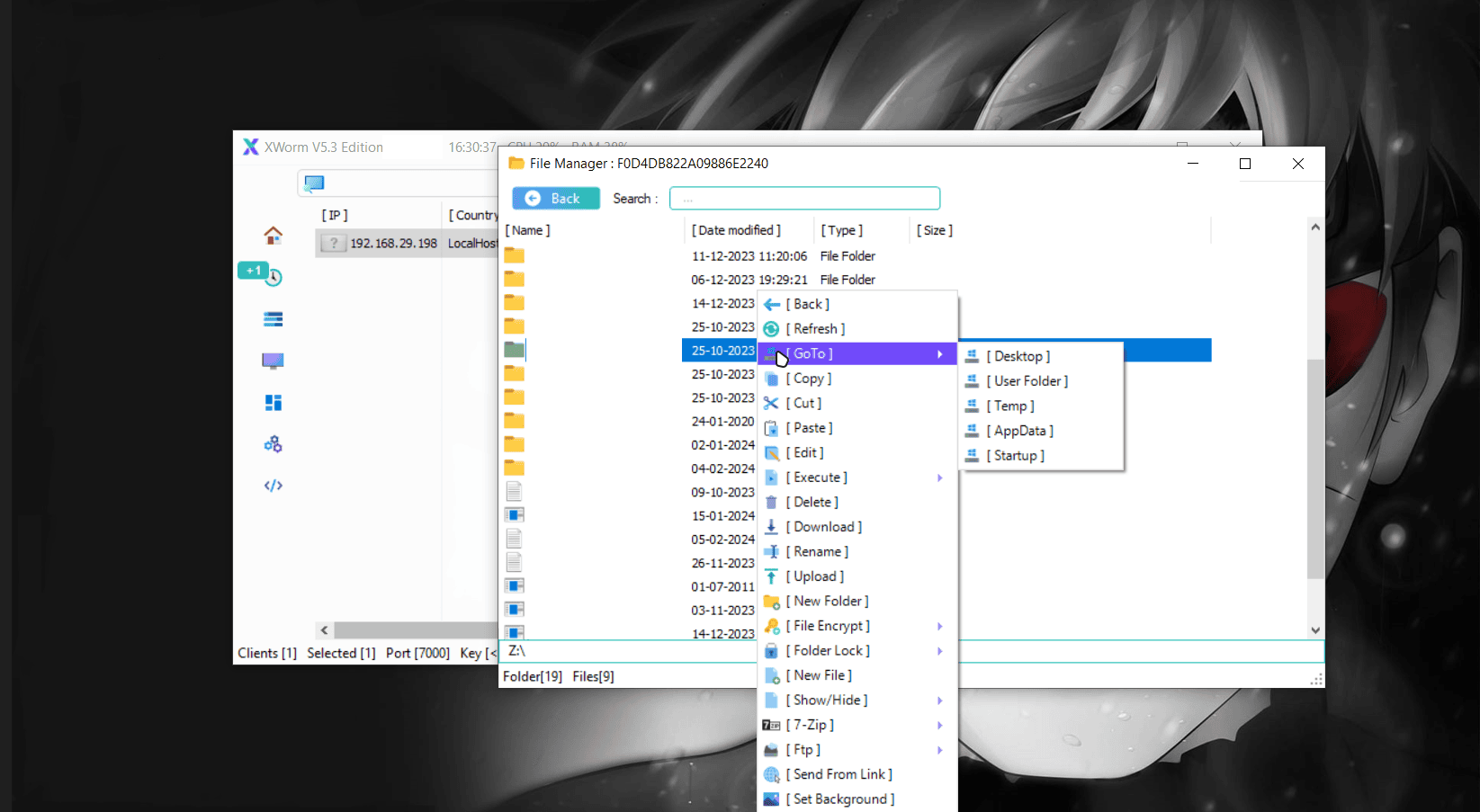The width and height of the screenshot is (1480, 812).
Task: Expand the Folder Lock submenu arrow
Action: (x=940, y=651)
